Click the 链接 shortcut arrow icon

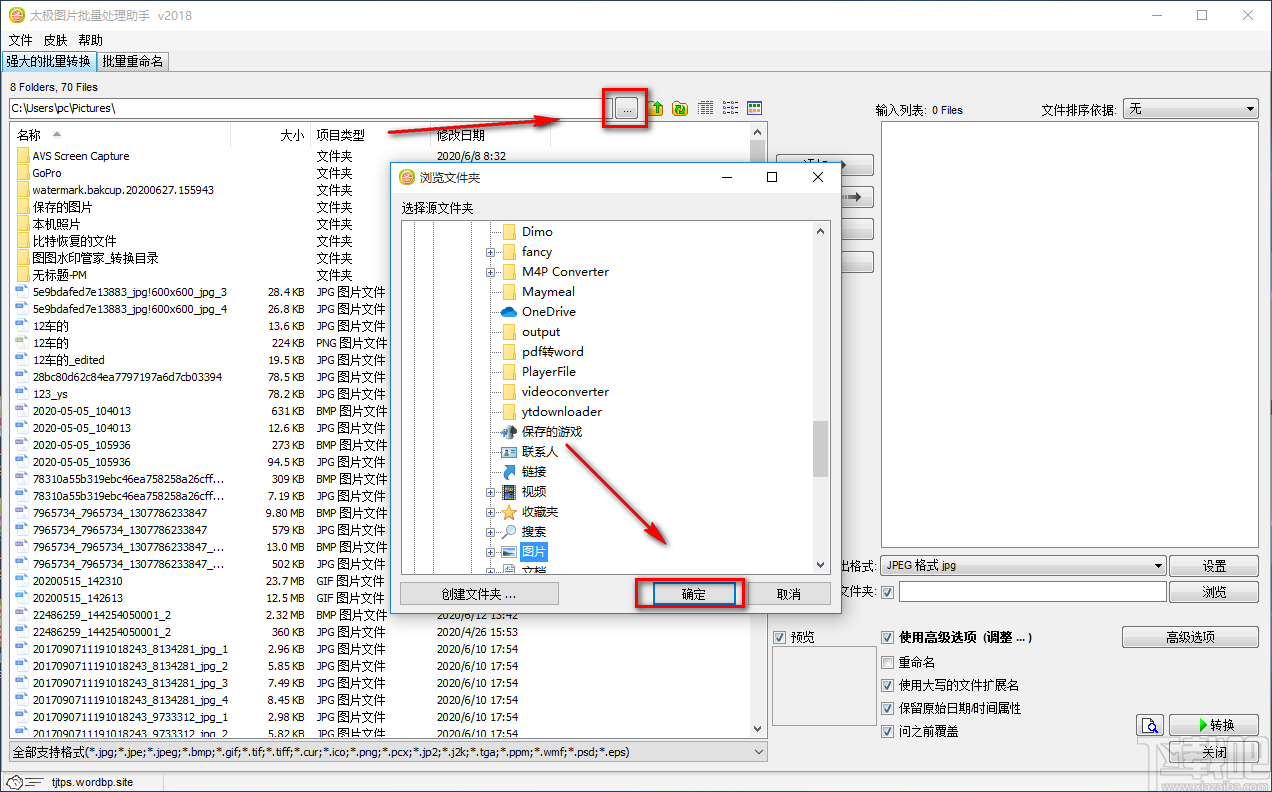point(509,472)
